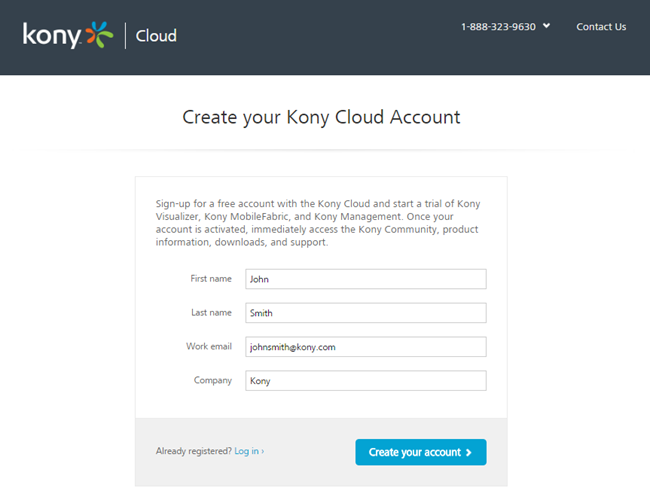Click the arrow chevron on the account button
Viewport: 650px width, 494px height.
[469, 453]
